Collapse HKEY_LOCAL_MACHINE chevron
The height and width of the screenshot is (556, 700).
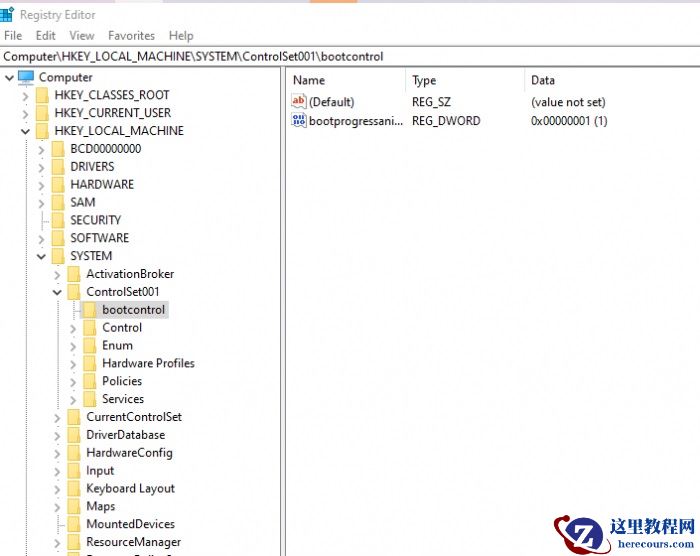pyautogui.click(x=25, y=132)
